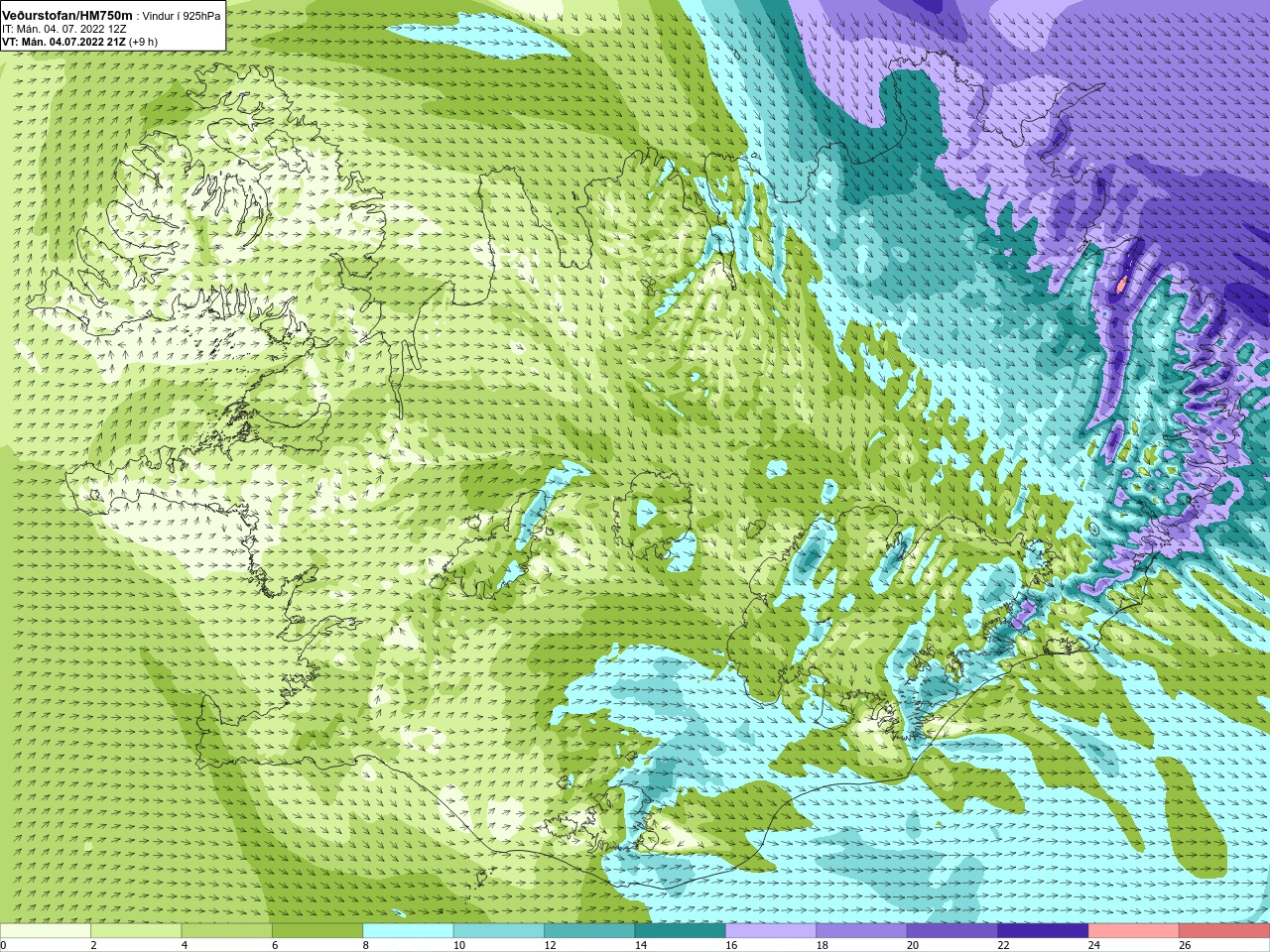
Task: Click the 'Vindur í 925hPa' label
Action: tap(182, 16)
